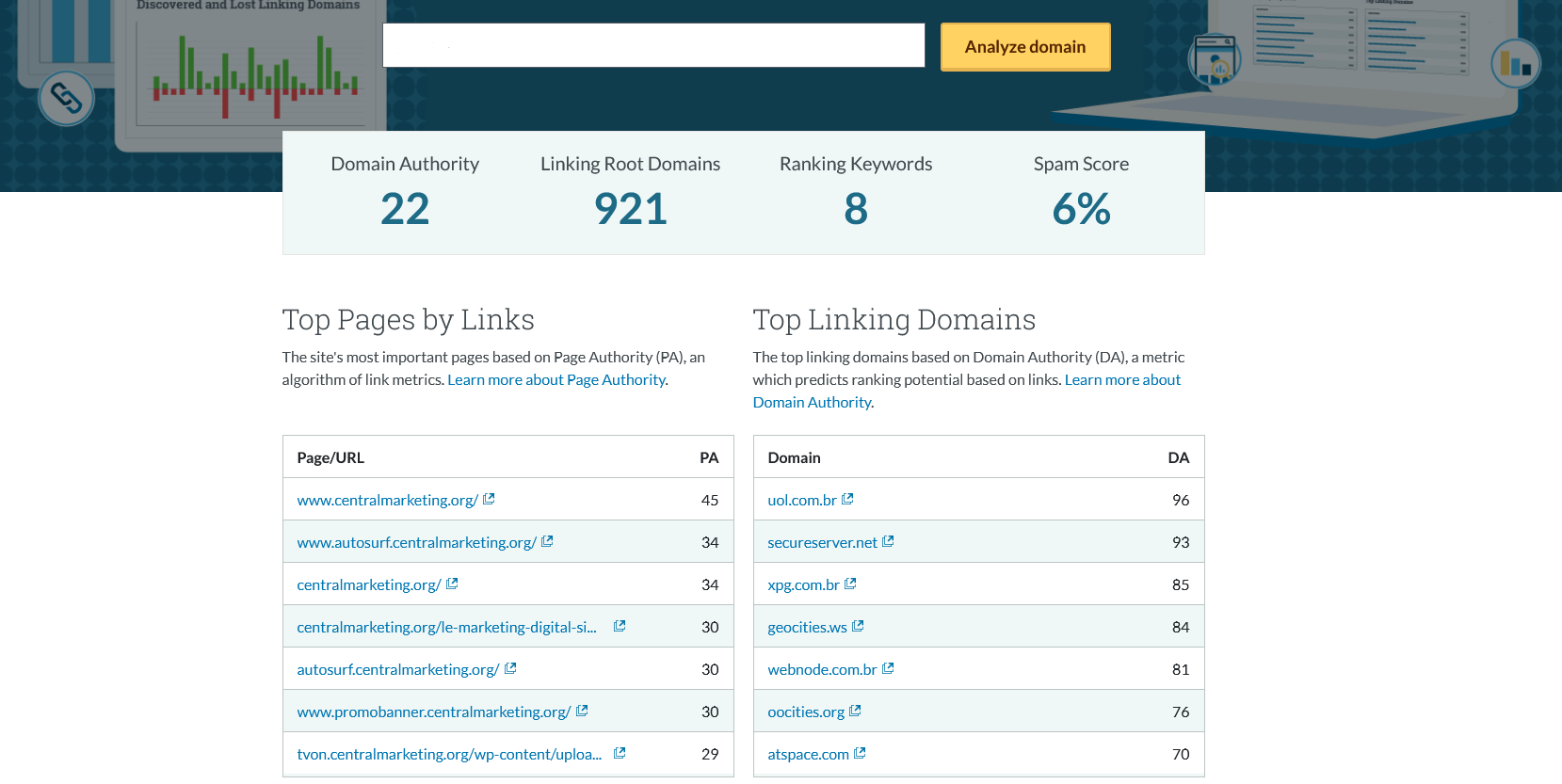Click the DA column header

(1179, 457)
